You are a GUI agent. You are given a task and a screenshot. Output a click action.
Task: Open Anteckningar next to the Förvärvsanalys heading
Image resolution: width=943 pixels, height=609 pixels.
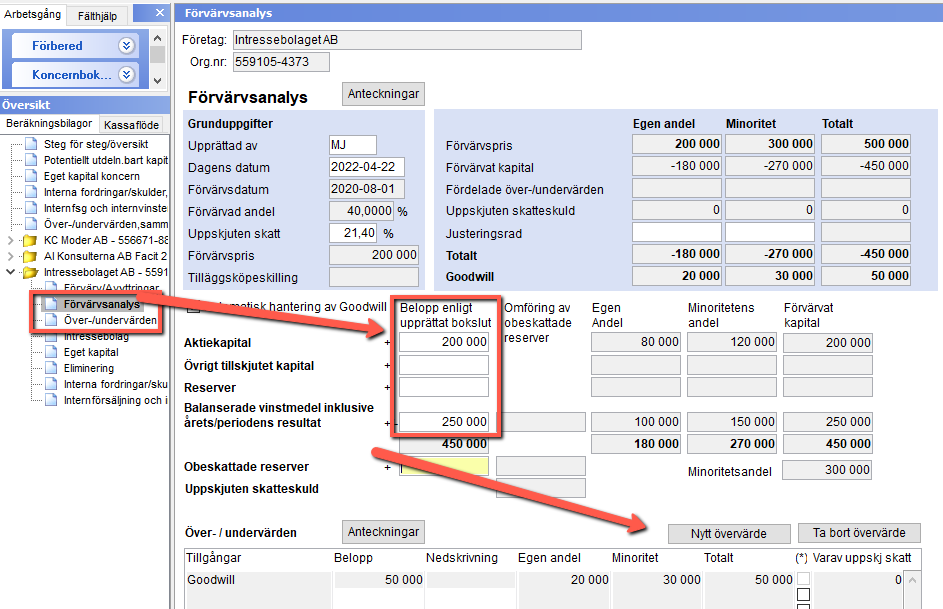pos(383,94)
